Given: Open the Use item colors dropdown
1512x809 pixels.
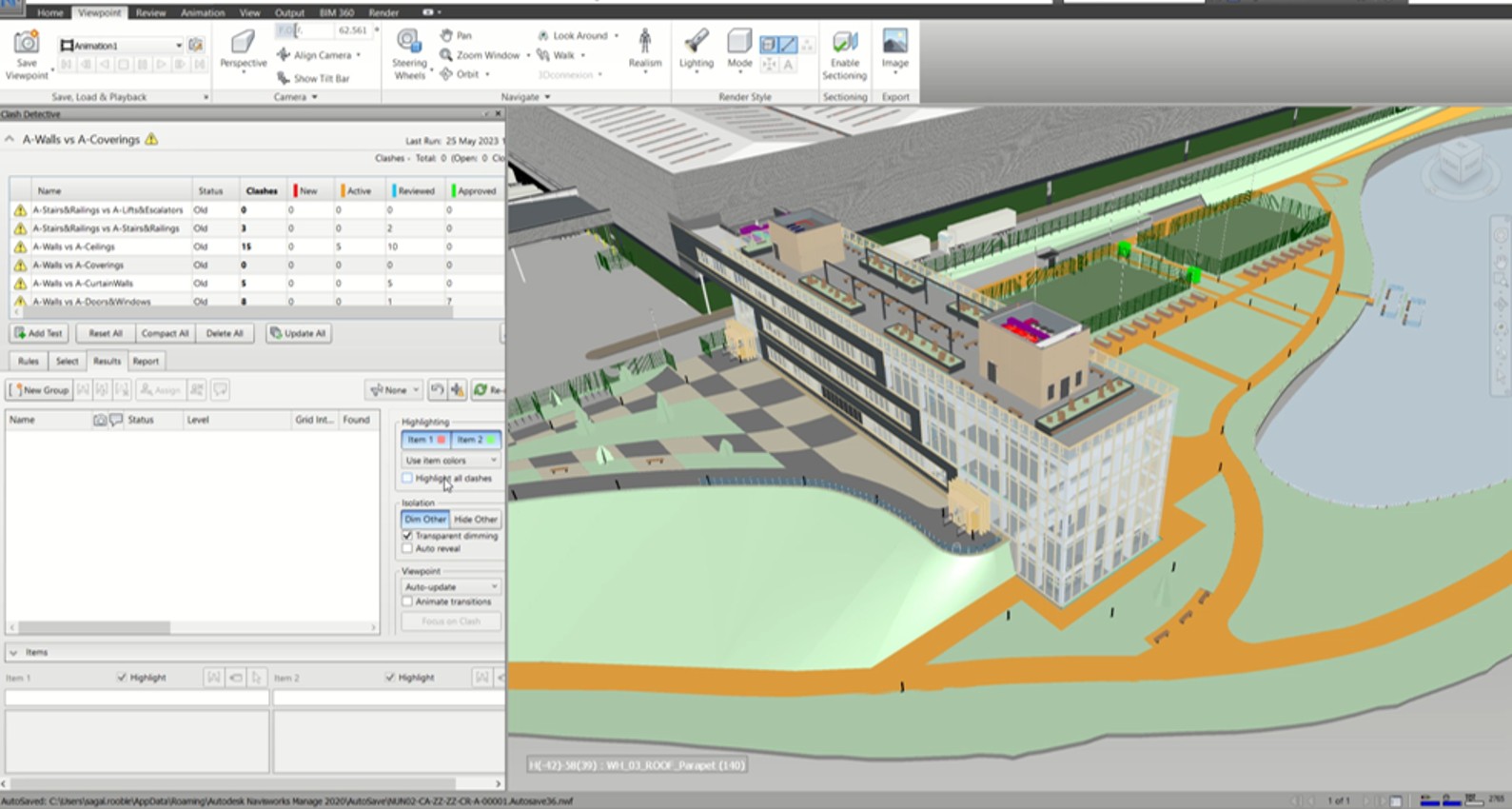Looking at the screenshot, I should (451, 460).
